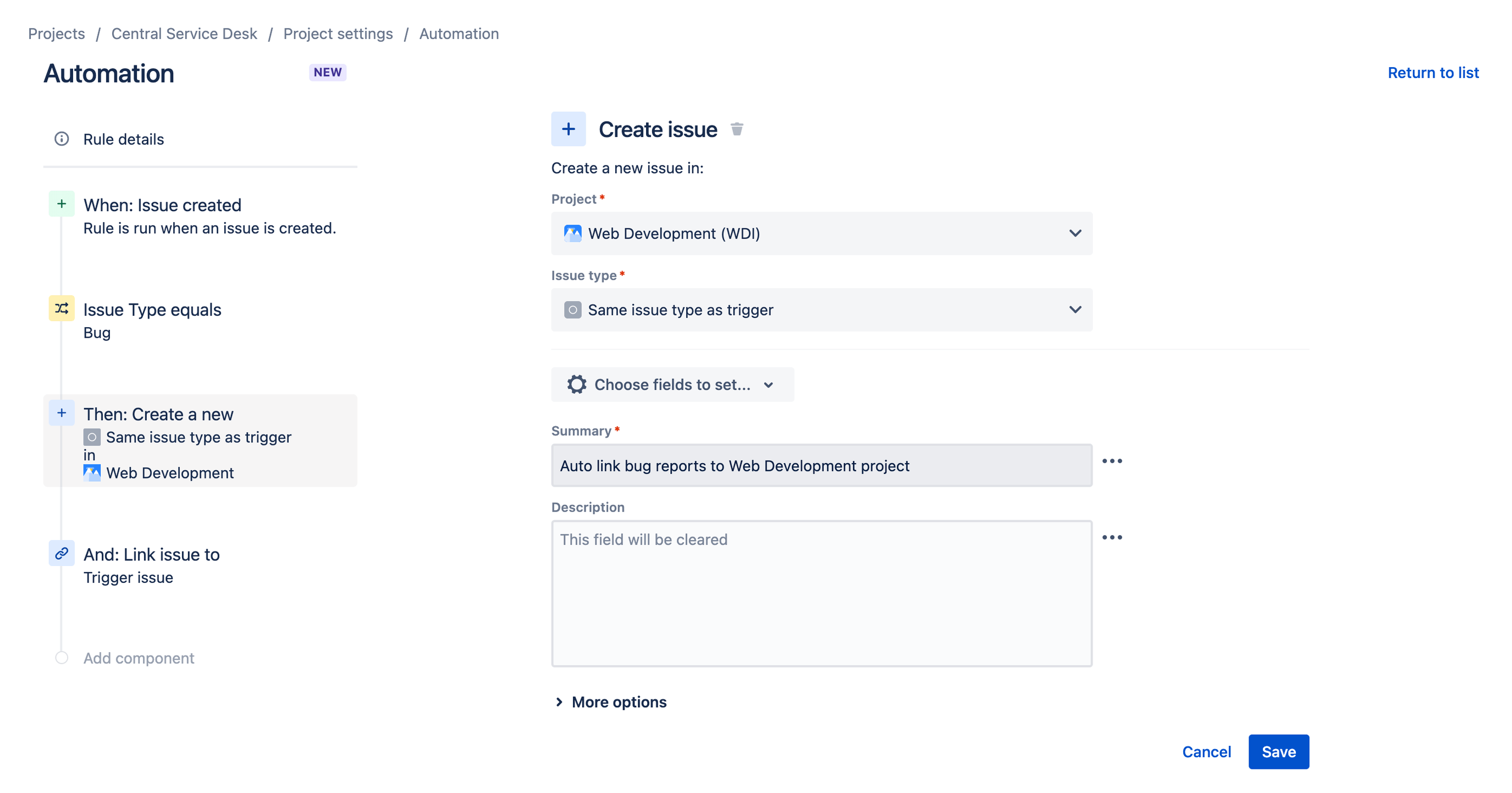Click the Summary input field to edit
The width and height of the screenshot is (1512, 793).
821,465
